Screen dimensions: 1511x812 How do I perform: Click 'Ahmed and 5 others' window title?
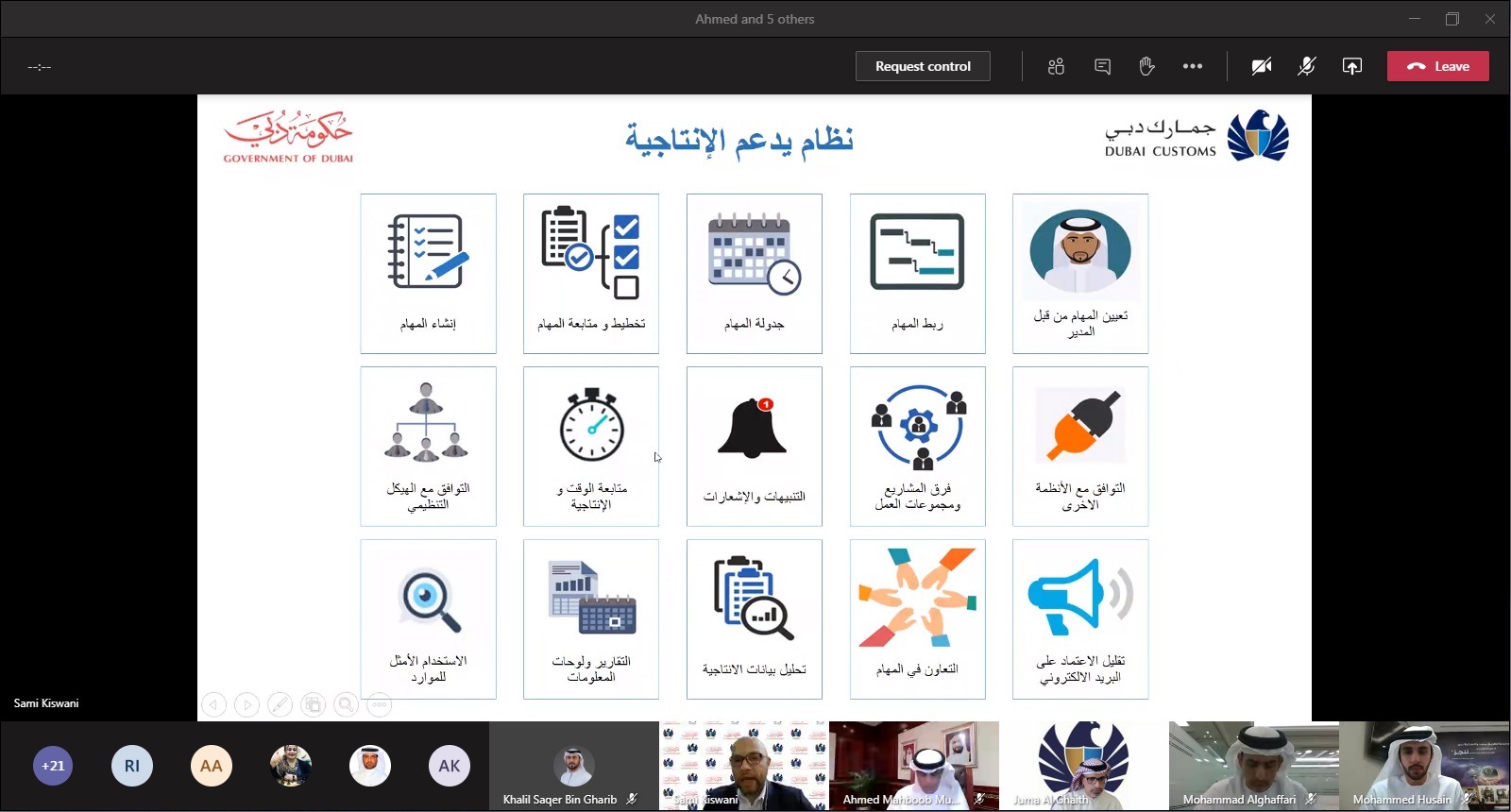point(755,19)
